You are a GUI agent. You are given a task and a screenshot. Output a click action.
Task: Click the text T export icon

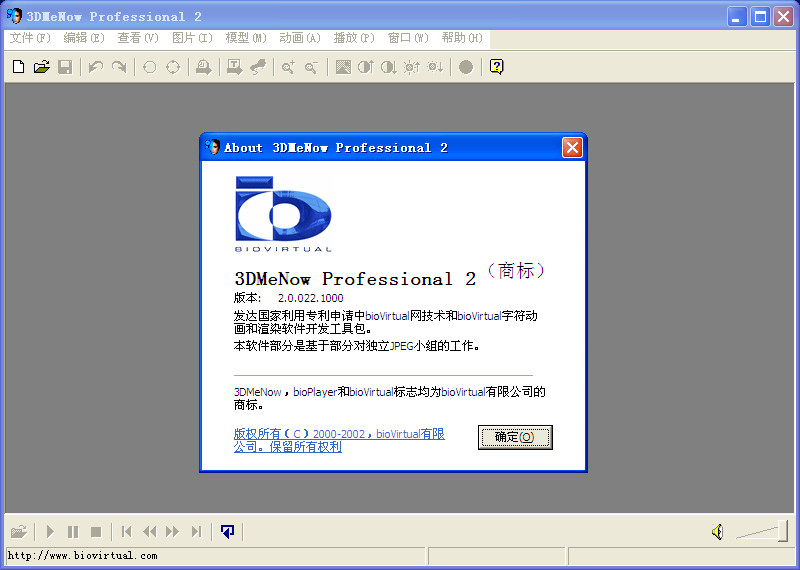[234, 67]
